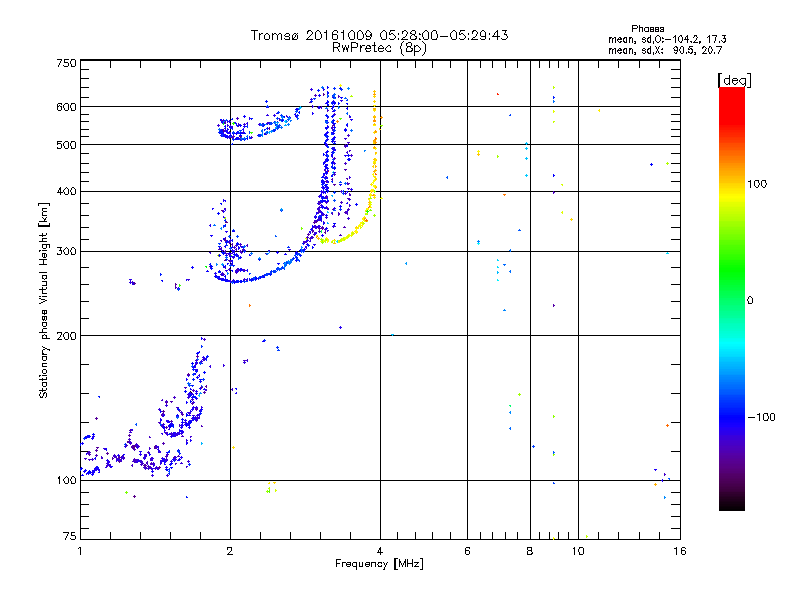The height and width of the screenshot is (600, 800).
Task: Click the y-axis tick label '500'
Action: point(66,145)
